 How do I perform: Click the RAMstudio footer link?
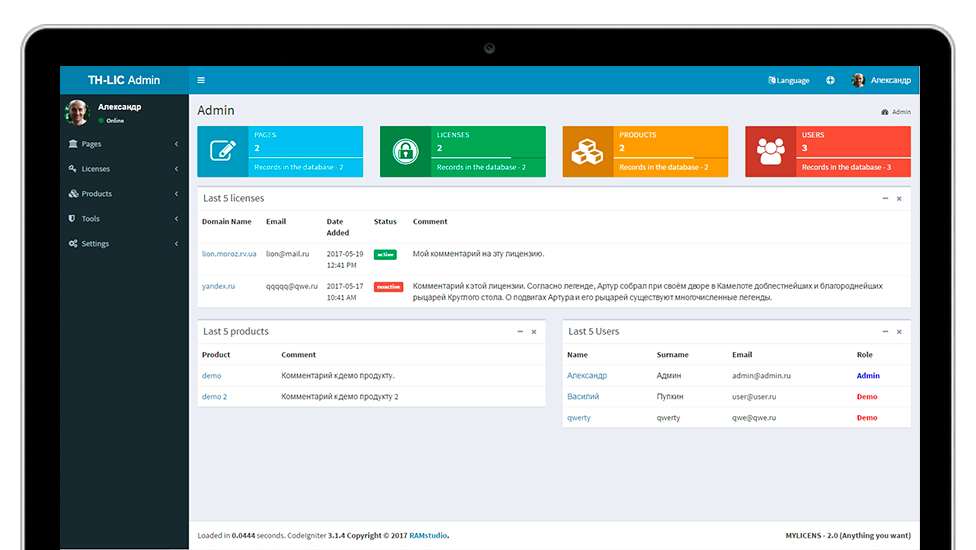[429, 535]
